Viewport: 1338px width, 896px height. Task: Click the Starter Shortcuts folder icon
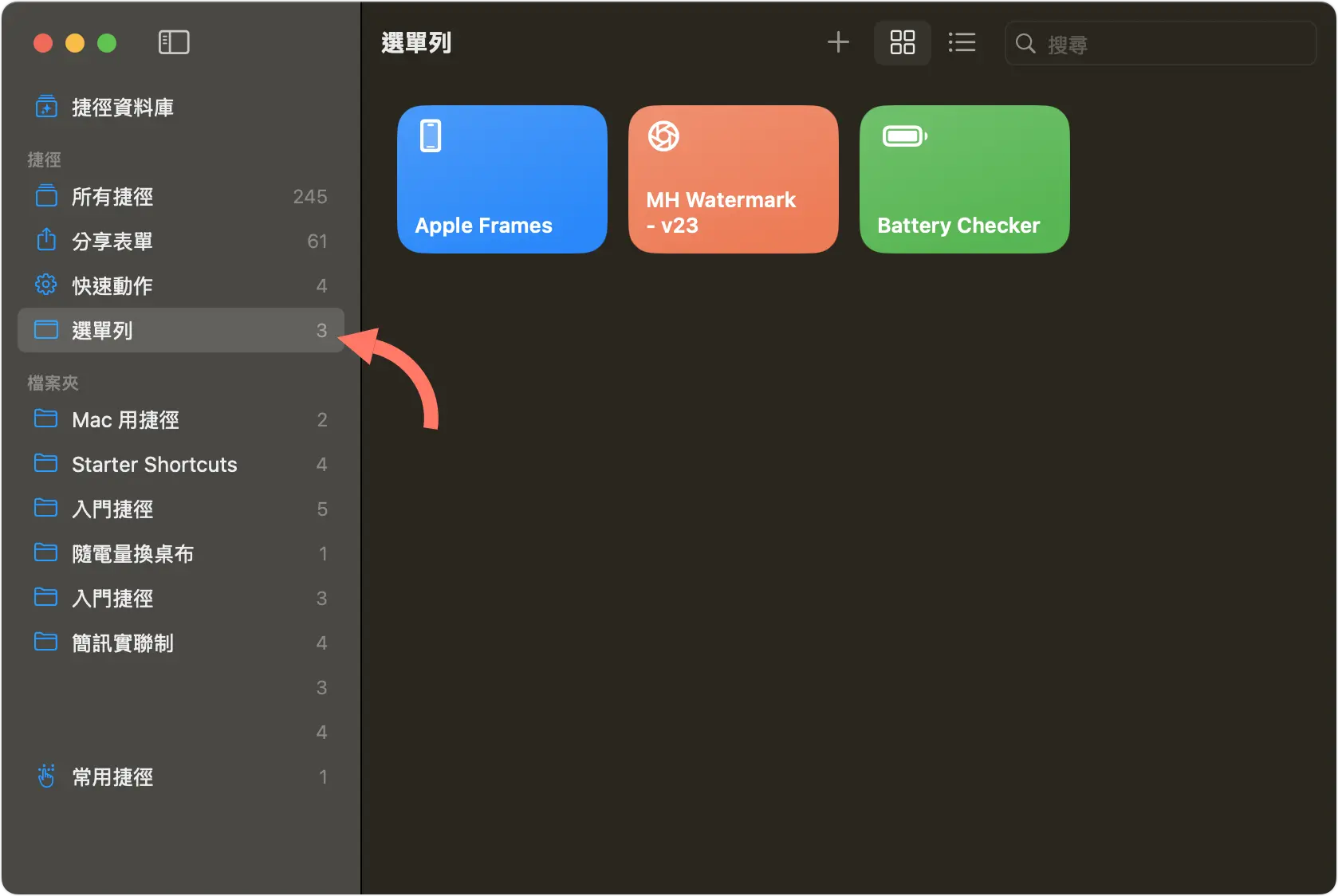[46, 463]
